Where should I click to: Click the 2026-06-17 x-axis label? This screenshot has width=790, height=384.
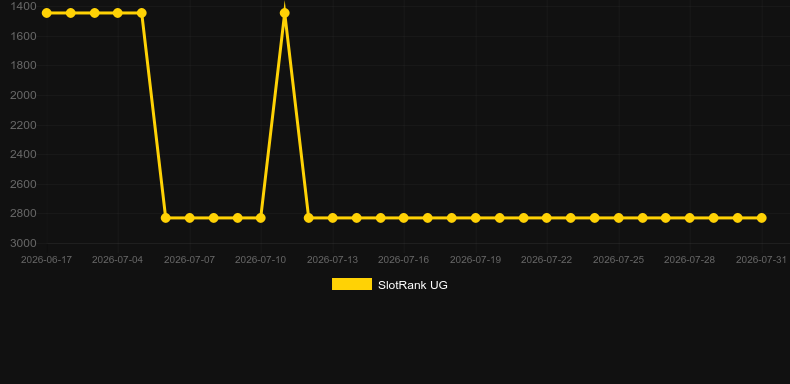click(x=46, y=260)
